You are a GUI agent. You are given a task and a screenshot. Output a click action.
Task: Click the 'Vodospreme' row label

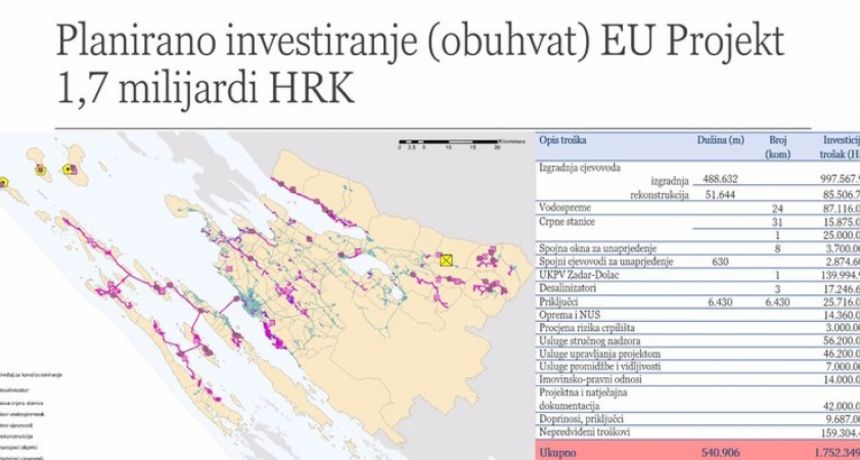563,208
